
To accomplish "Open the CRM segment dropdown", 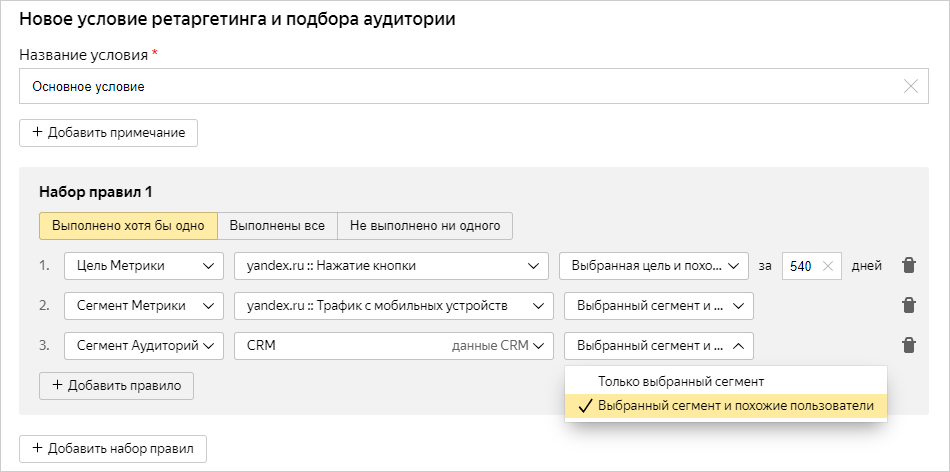I will tap(393, 345).
